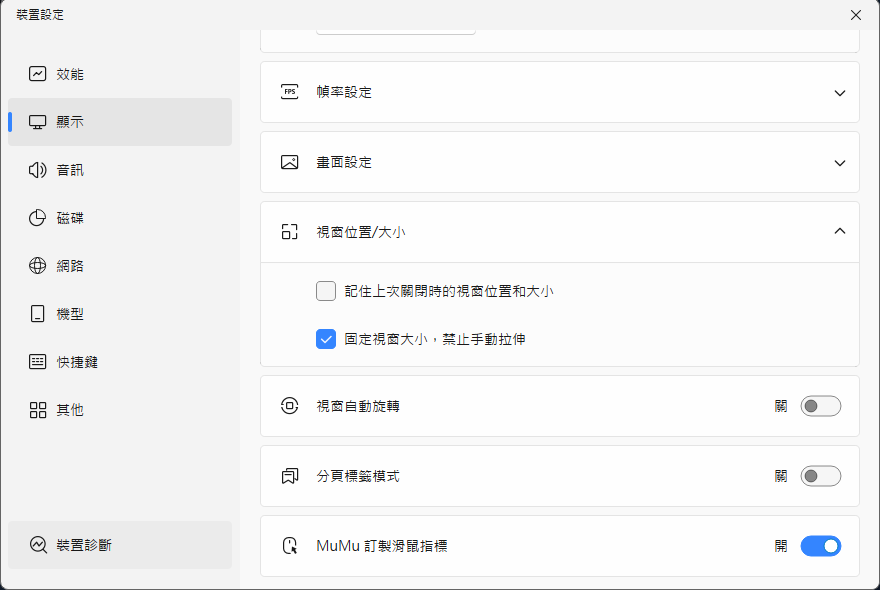
Task: Click the 快捷鍵 keyboard icon
Action: tap(38, 362)
